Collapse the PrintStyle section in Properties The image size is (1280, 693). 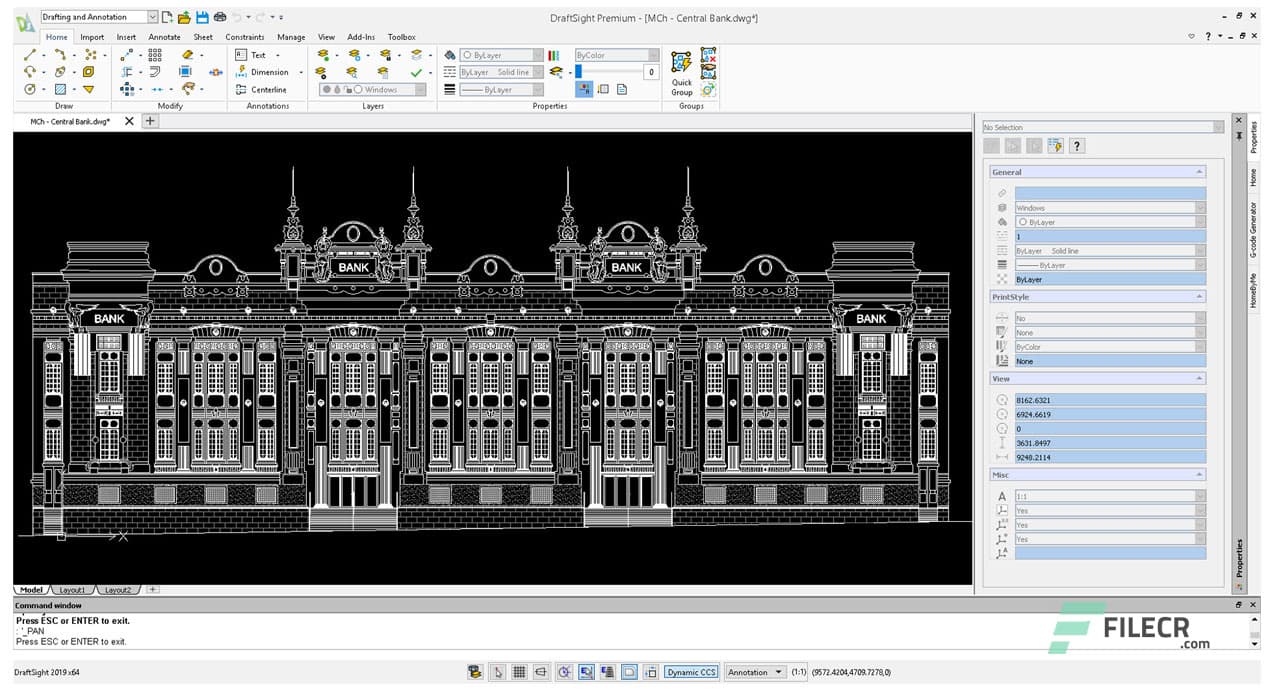(x=1199, y=297)
